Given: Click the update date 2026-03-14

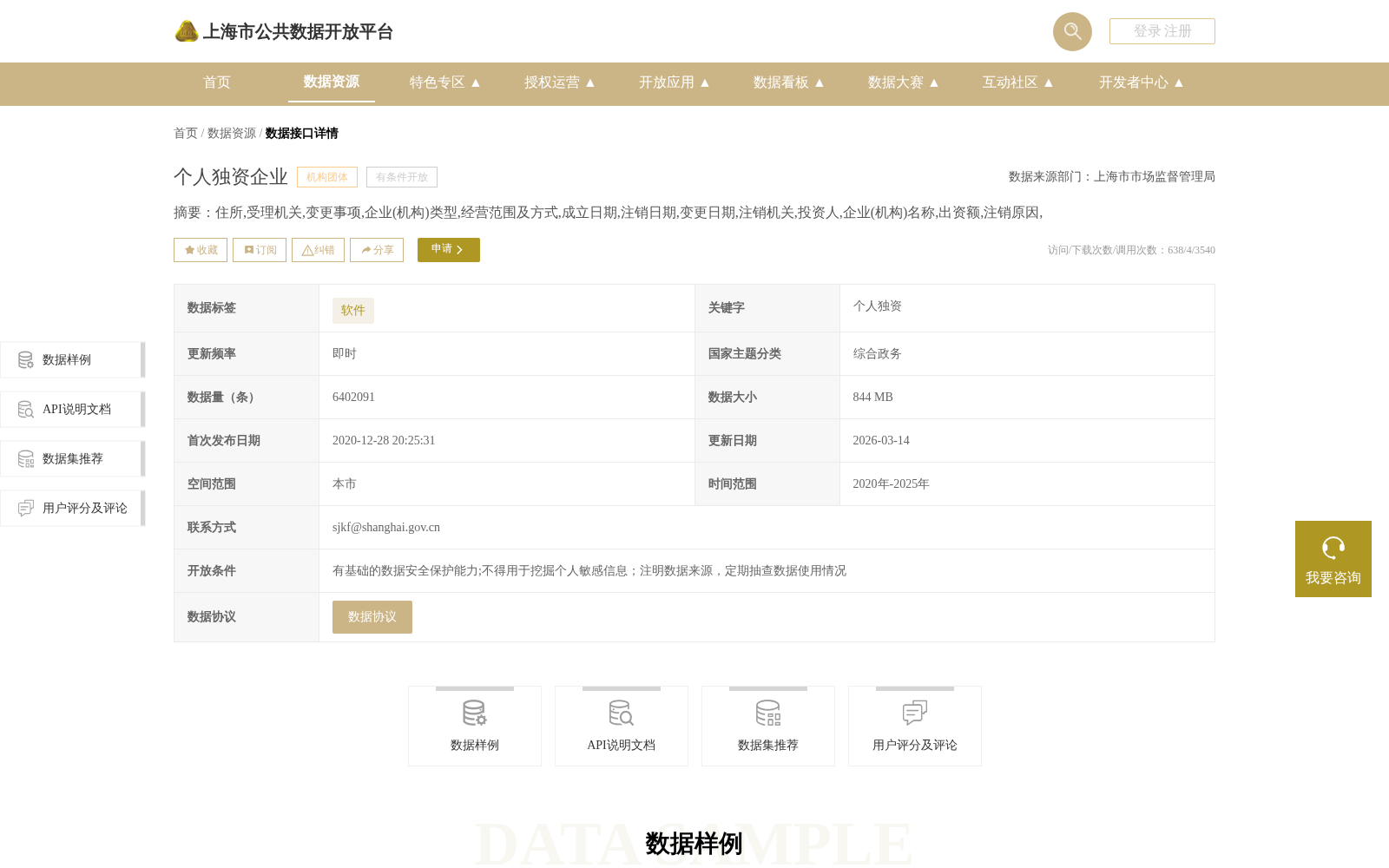Looking at the screenshot, I should coord(881,440).
